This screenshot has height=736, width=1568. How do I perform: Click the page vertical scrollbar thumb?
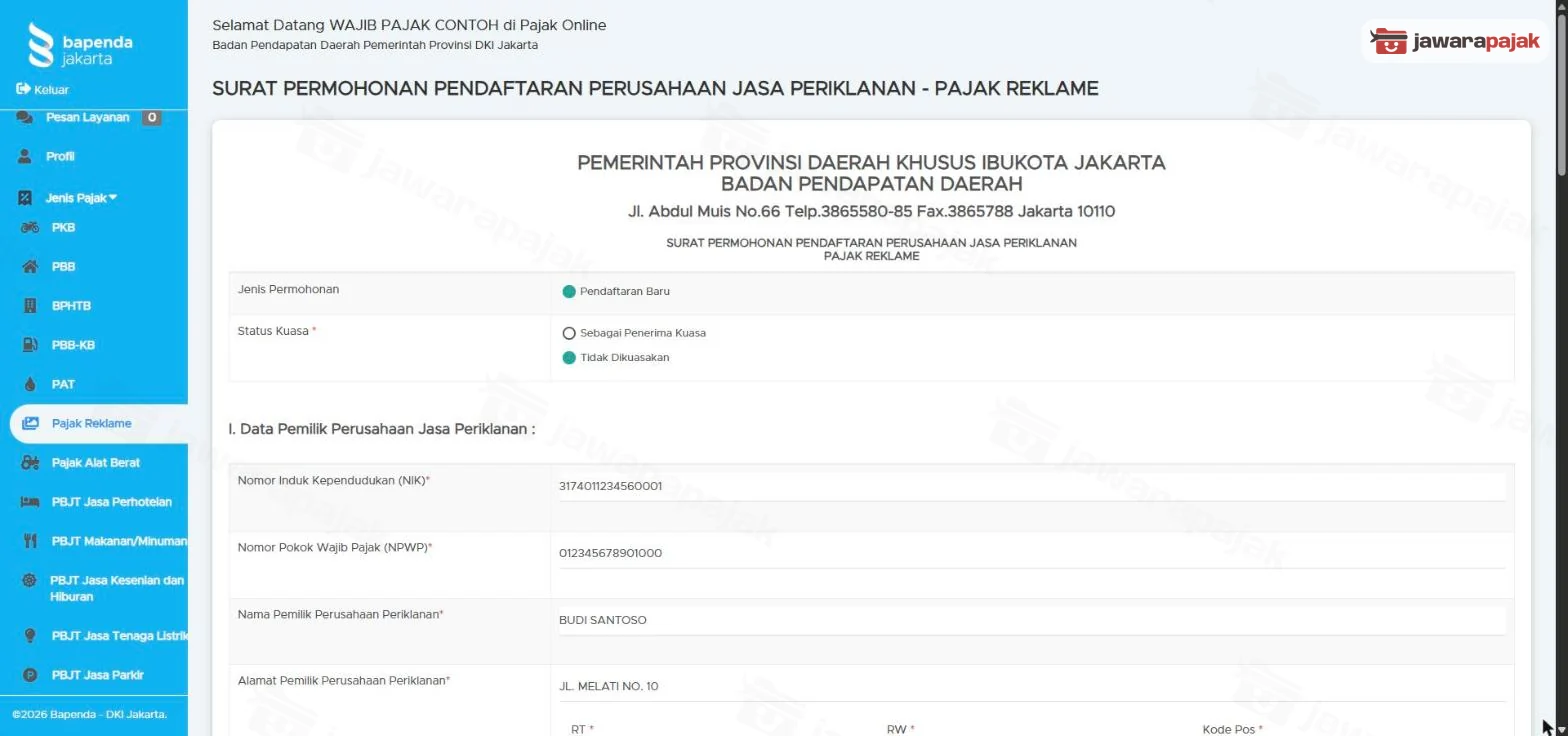click(x=1560, y=95)
